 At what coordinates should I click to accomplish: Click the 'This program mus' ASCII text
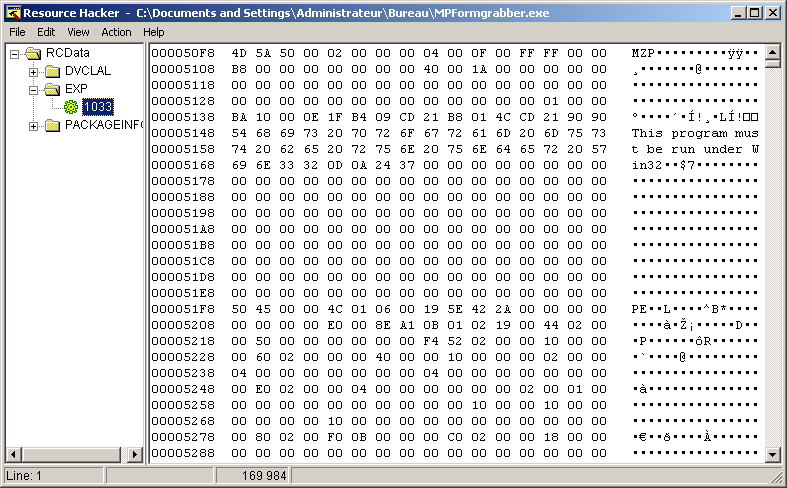click(x=695, y=134)
